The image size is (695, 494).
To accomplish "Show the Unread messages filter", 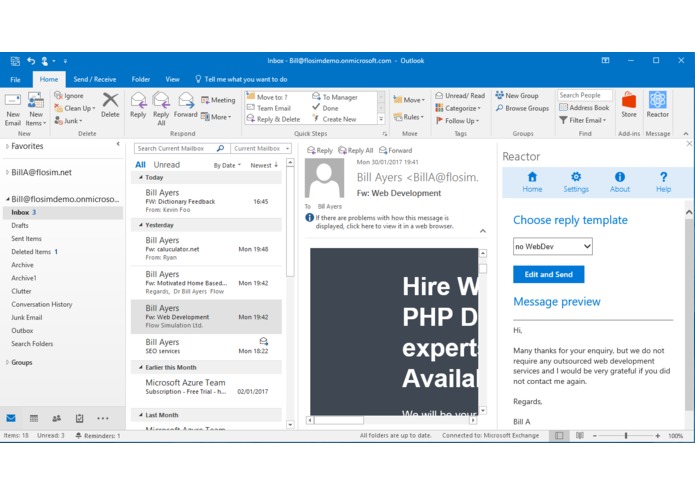I will (x=167, y=165).
